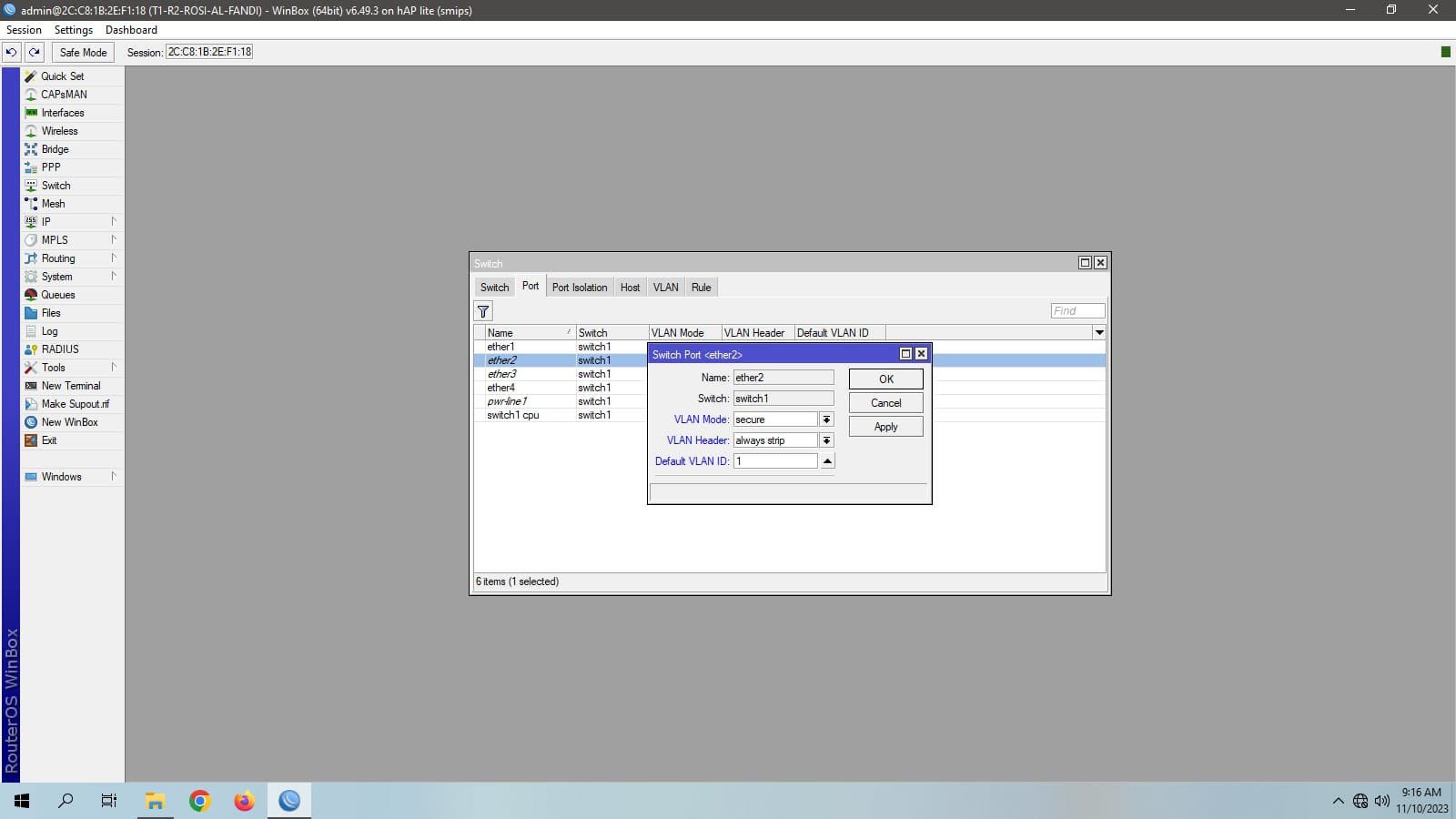Click the undo arrow in toolbar
Image resolution: width=1456 pixels, height=819 pixels.
coord(11,52)
